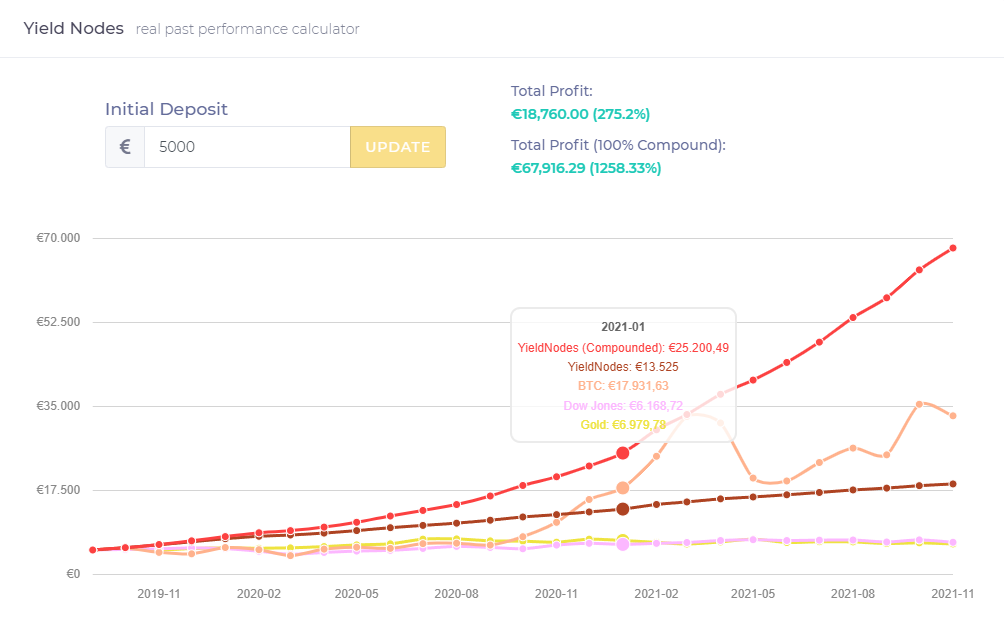Click the final compounded point at 2021-11

click(953, 248)
